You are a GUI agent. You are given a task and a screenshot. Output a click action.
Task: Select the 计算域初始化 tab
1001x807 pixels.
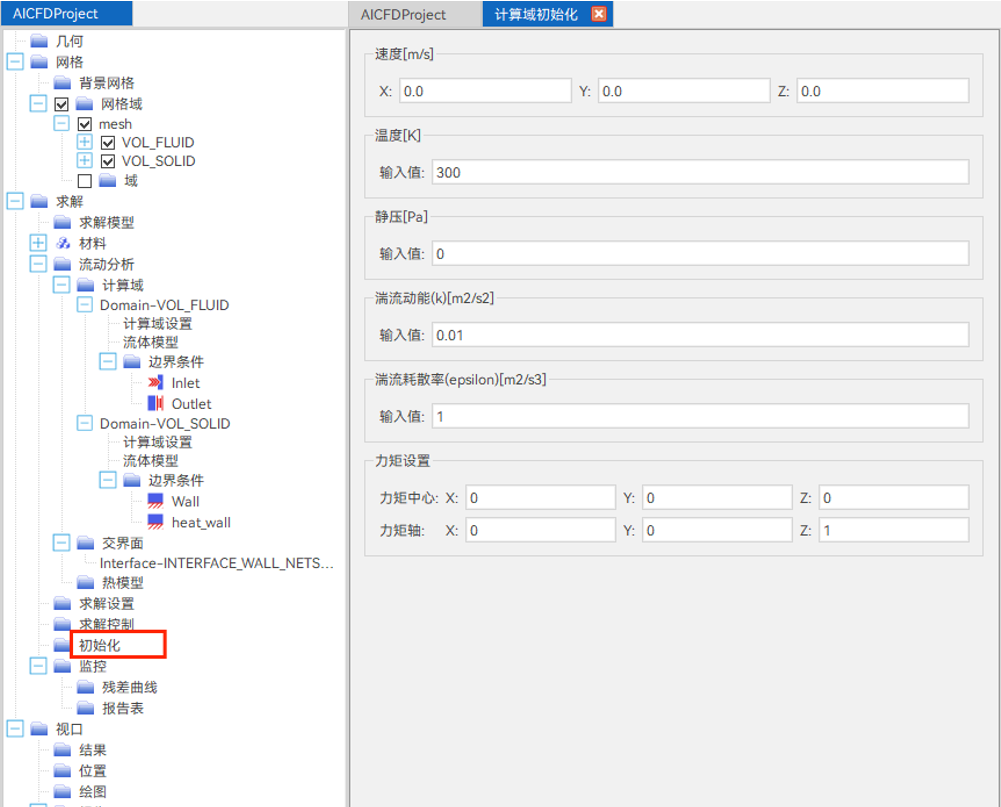(537, 14)
